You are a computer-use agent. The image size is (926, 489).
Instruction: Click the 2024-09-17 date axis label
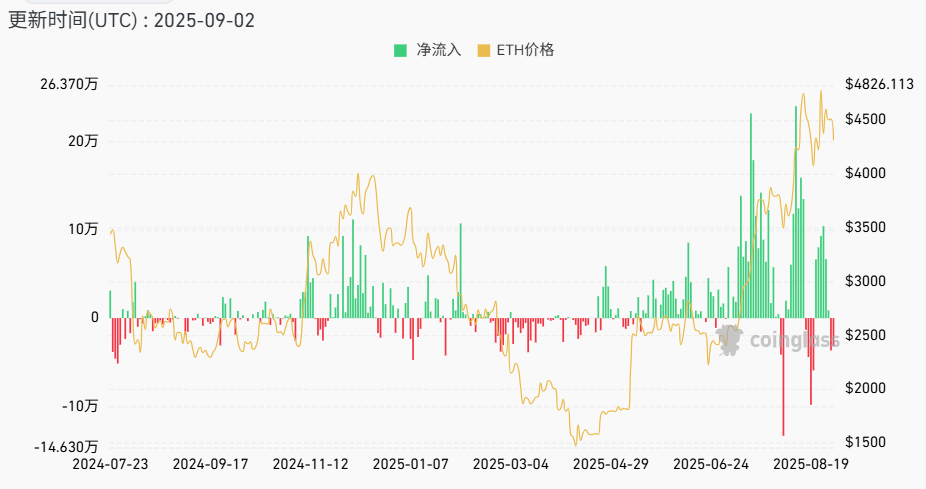210,464
